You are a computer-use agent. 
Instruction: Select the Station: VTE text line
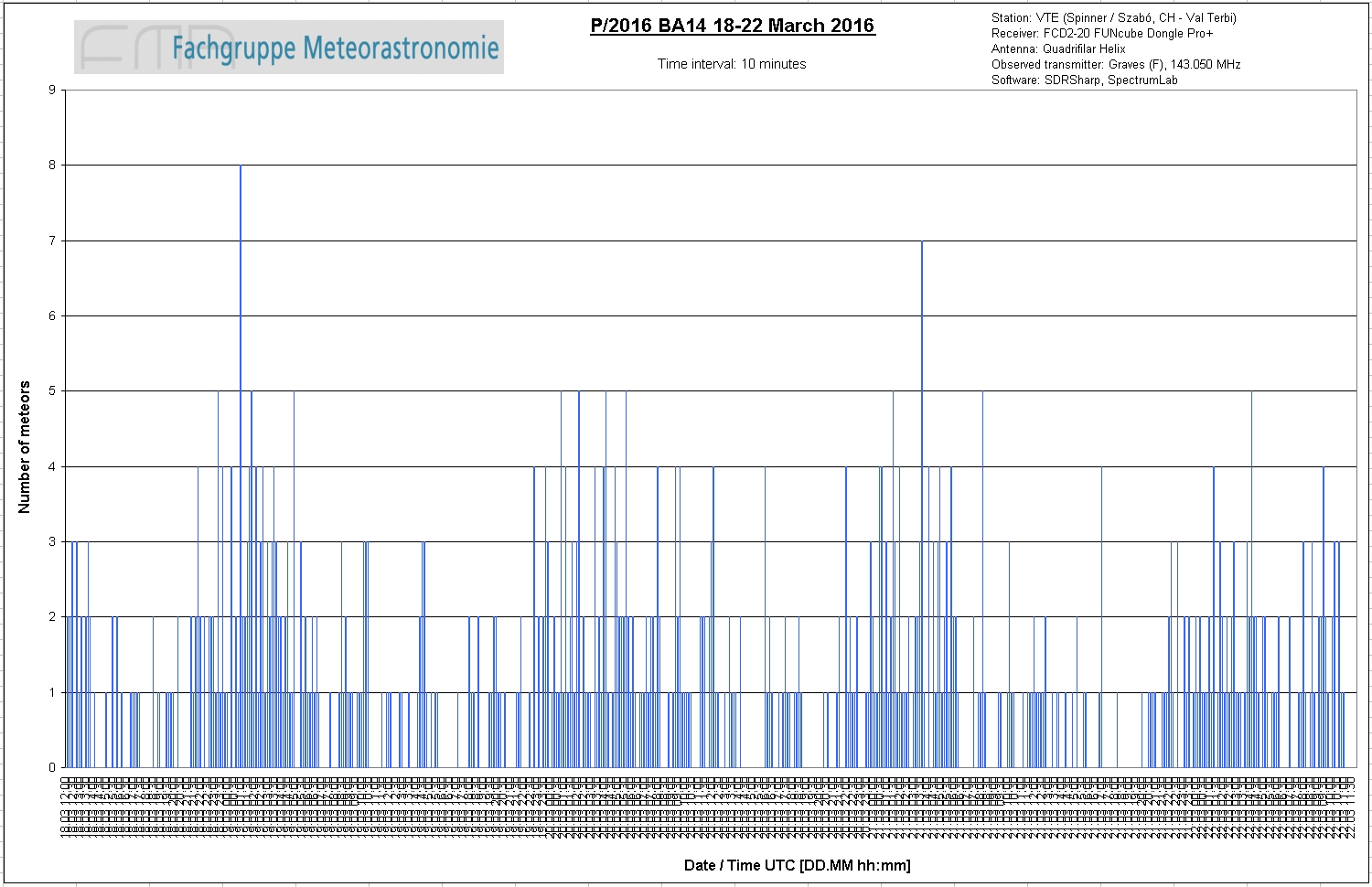[x=1114, y=17]
